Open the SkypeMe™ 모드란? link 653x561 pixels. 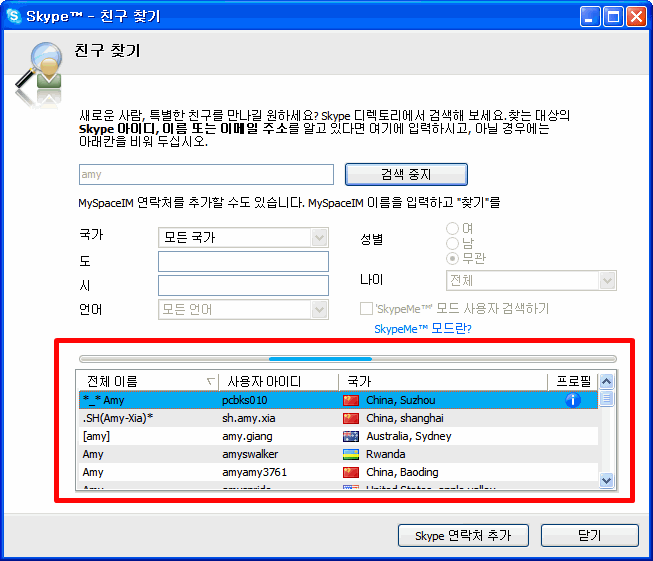423,329
